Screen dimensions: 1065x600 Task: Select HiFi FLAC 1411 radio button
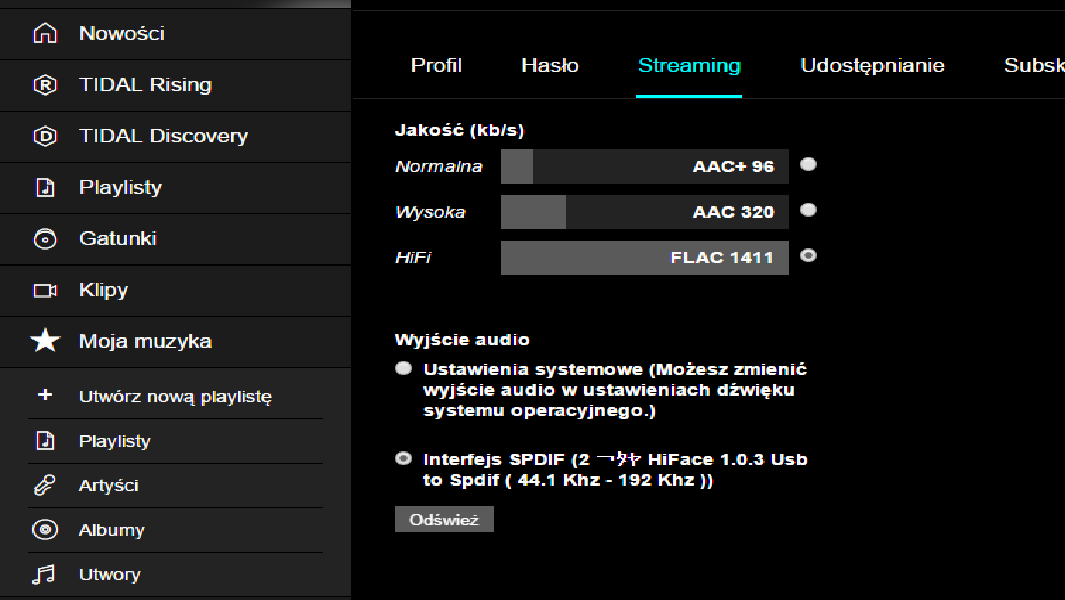click(808, 255)
